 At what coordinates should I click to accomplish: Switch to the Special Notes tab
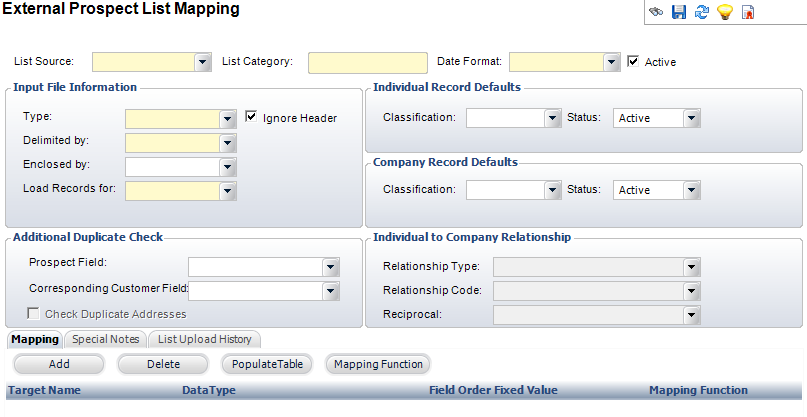tap(105, 340)
